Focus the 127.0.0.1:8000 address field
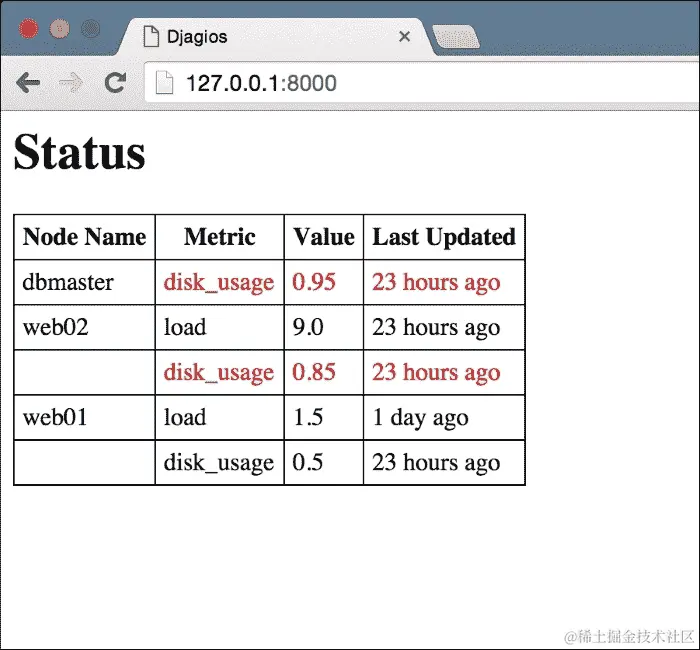This screenshot has width=700, height=650. [x=421, y=83]
